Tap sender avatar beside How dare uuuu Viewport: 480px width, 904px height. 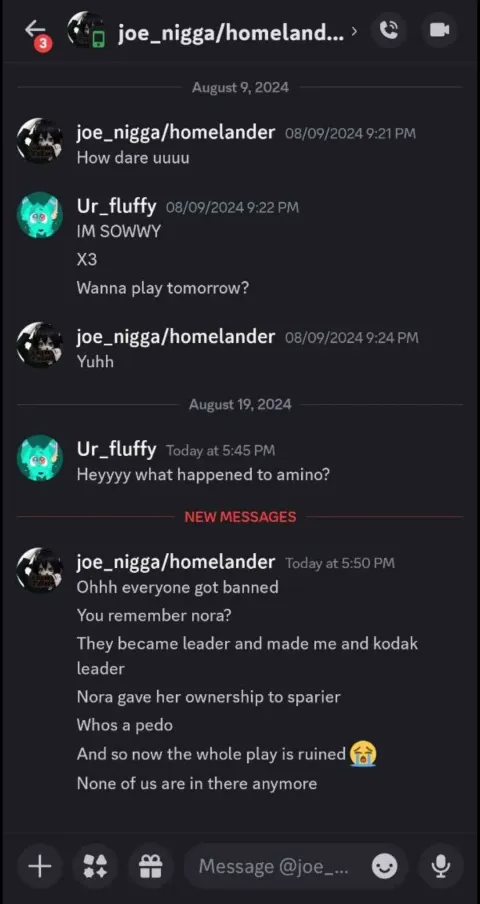coord(39,141)
